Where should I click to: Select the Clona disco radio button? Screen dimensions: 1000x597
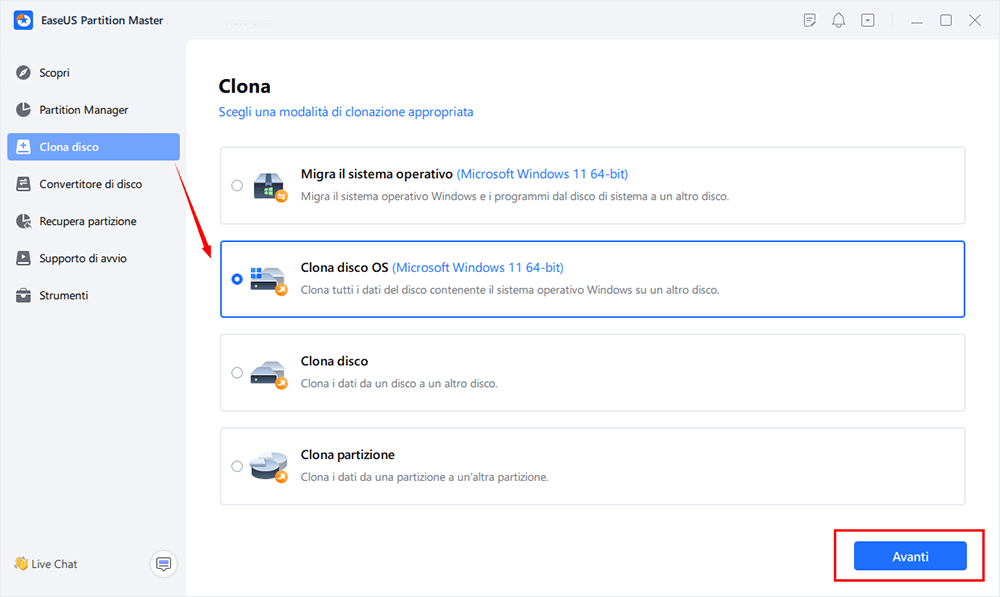[237, 372]
